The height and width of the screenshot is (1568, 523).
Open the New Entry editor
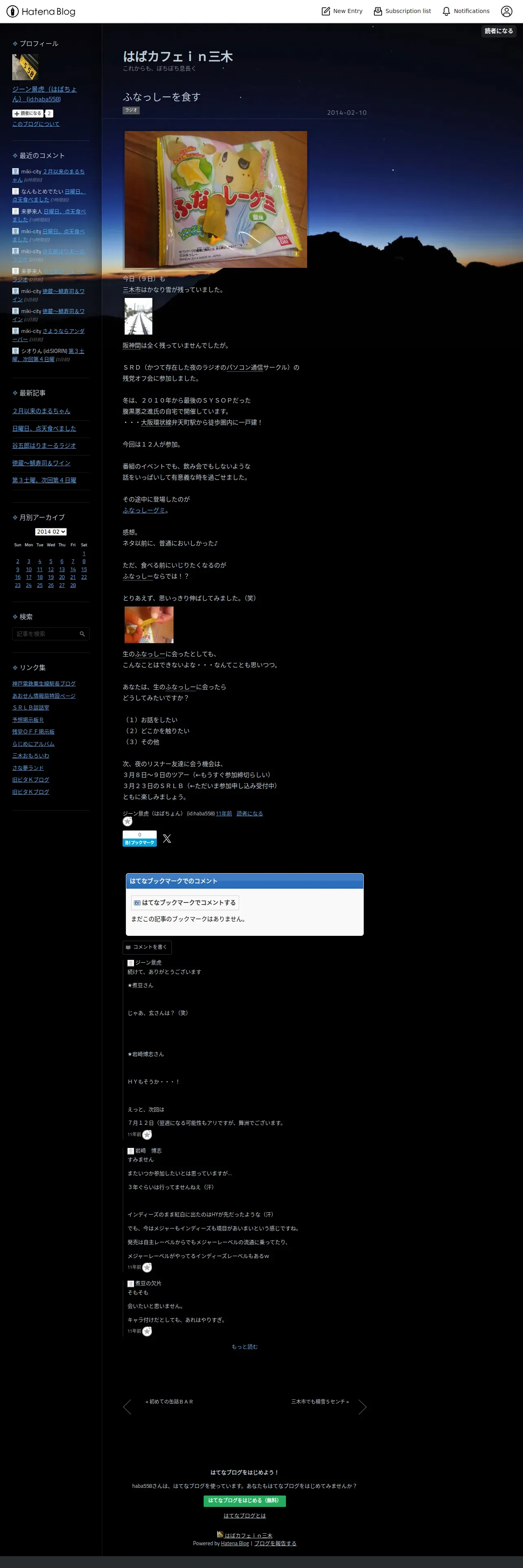point(342,11)
